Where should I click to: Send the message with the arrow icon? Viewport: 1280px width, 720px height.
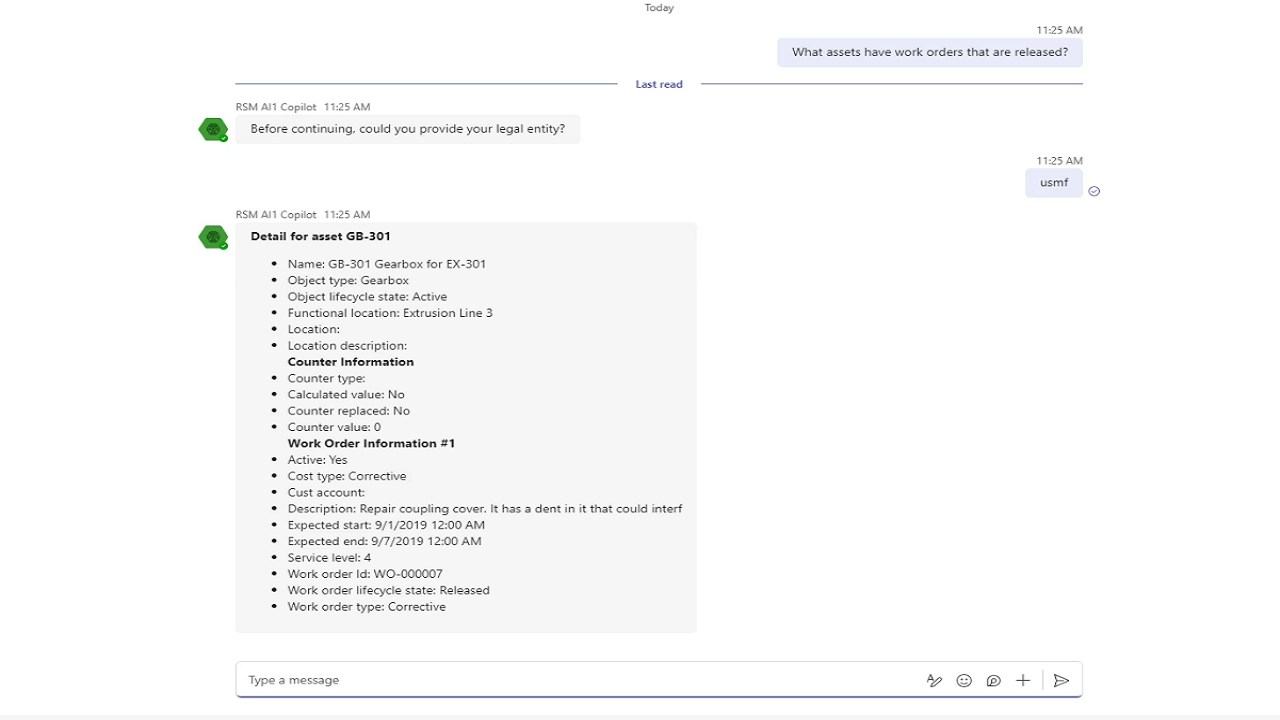(1061, 680)
